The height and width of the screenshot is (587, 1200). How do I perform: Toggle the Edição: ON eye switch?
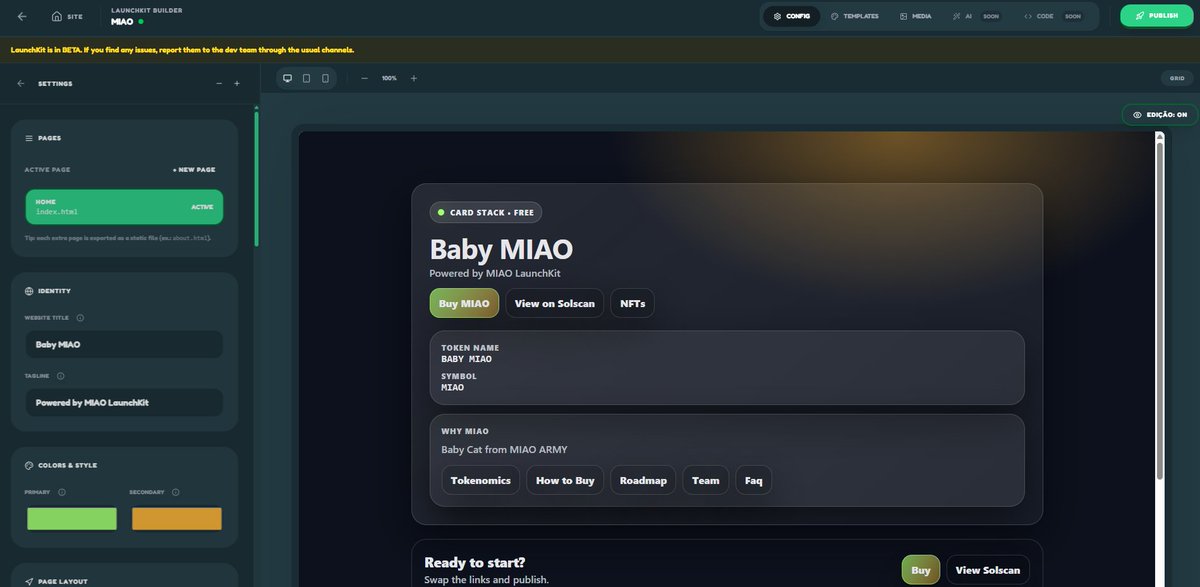(x=1160, y=115)
